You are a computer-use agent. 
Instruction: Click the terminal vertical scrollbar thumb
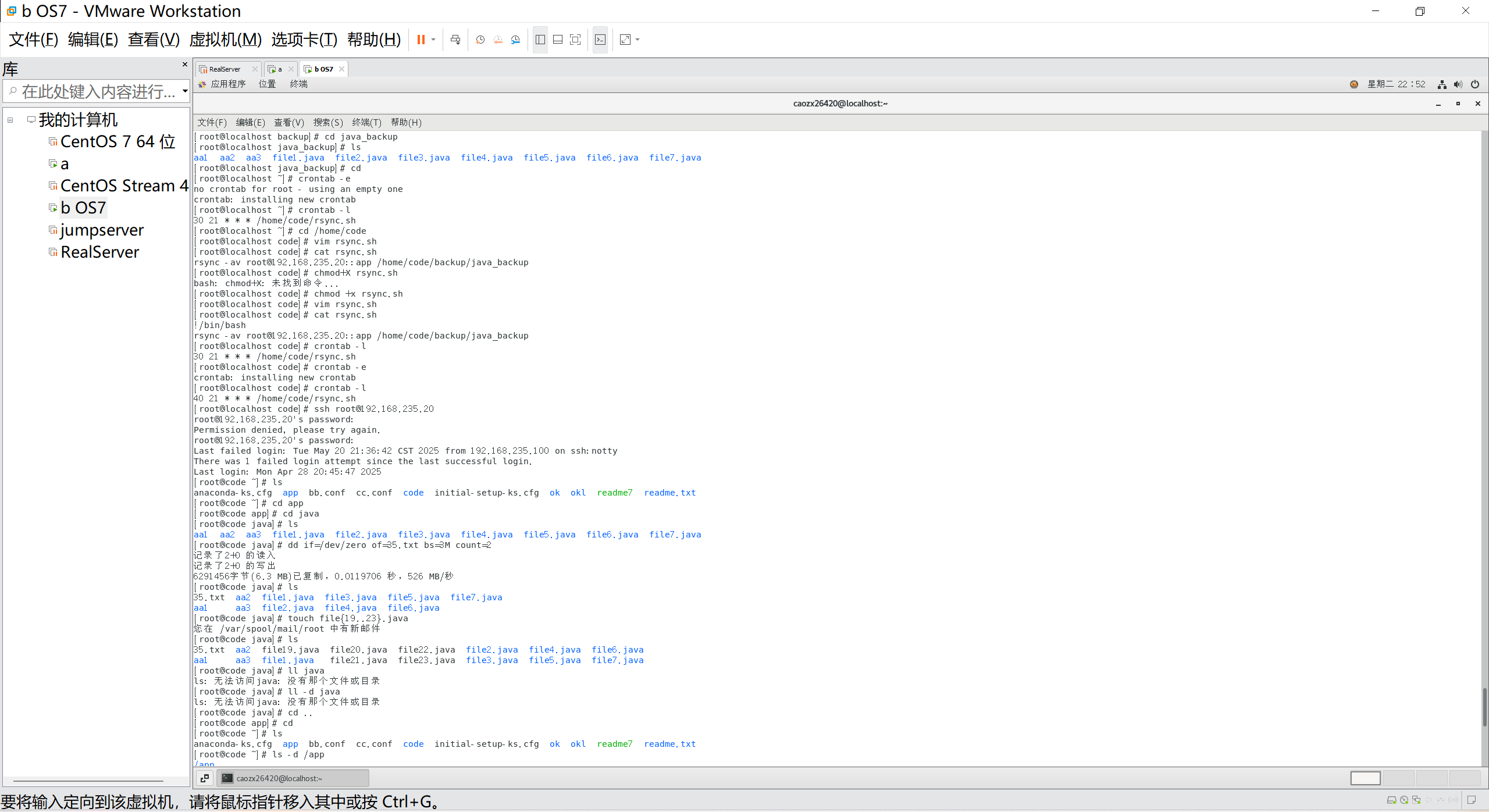click(x=1484, y=707)
